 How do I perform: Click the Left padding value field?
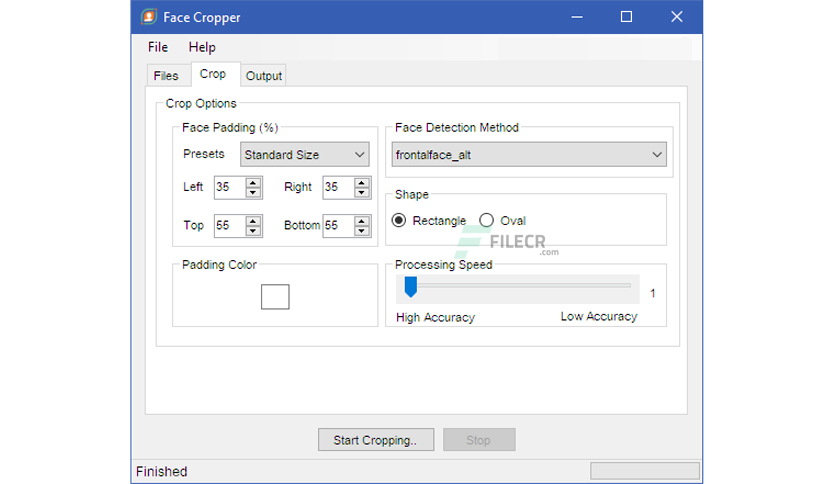pos(230,187)
